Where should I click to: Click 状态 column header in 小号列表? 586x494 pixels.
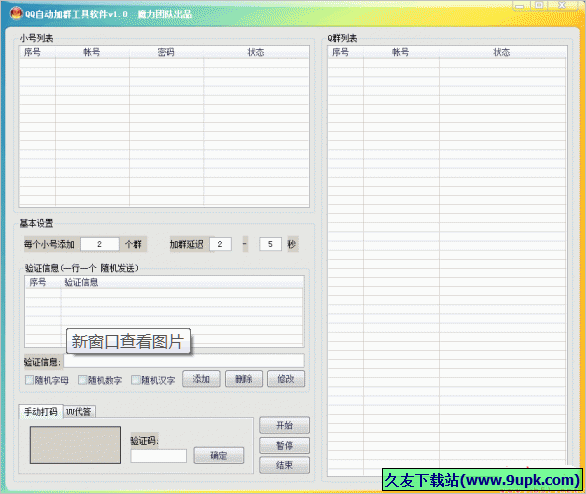coord(256,52)
